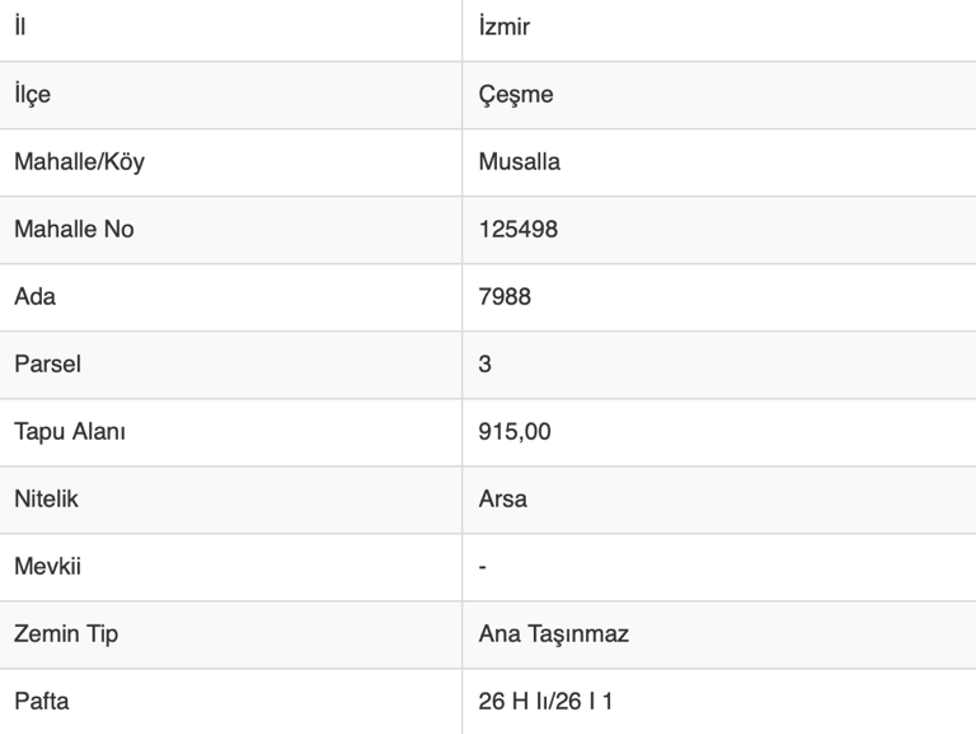Image resolution: width=976 pixels, height=734 pixels.
Task: Select the Mahalle No label
Action: (x=74, y=229)
